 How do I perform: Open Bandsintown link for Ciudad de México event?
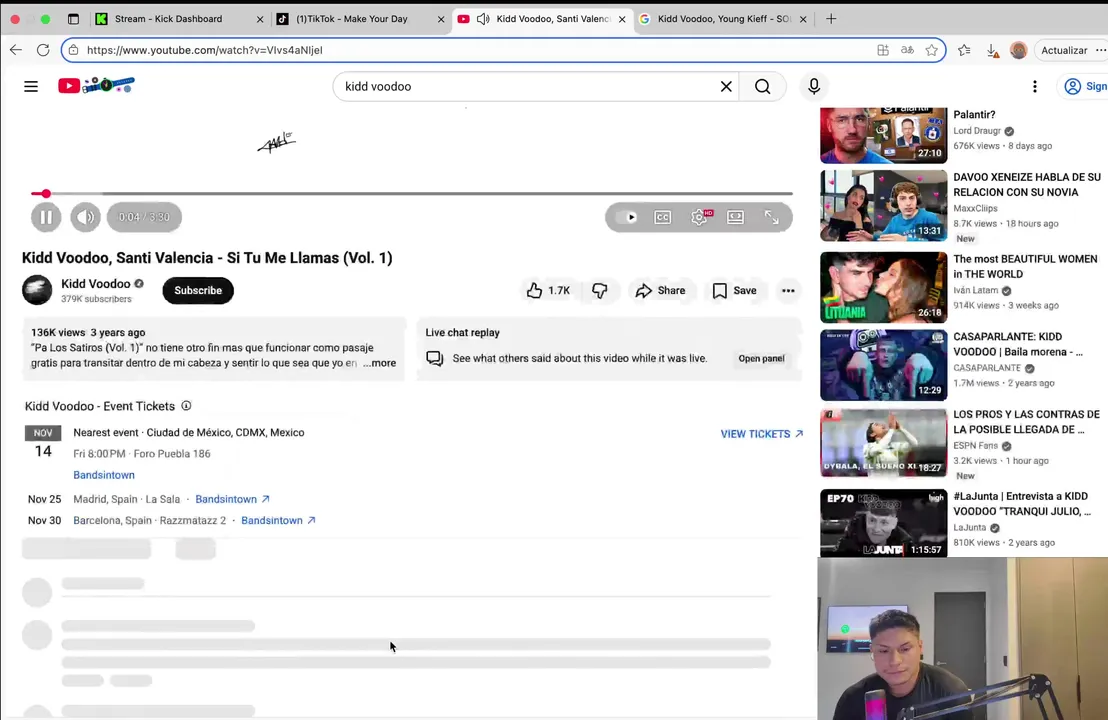pos(104,475)
